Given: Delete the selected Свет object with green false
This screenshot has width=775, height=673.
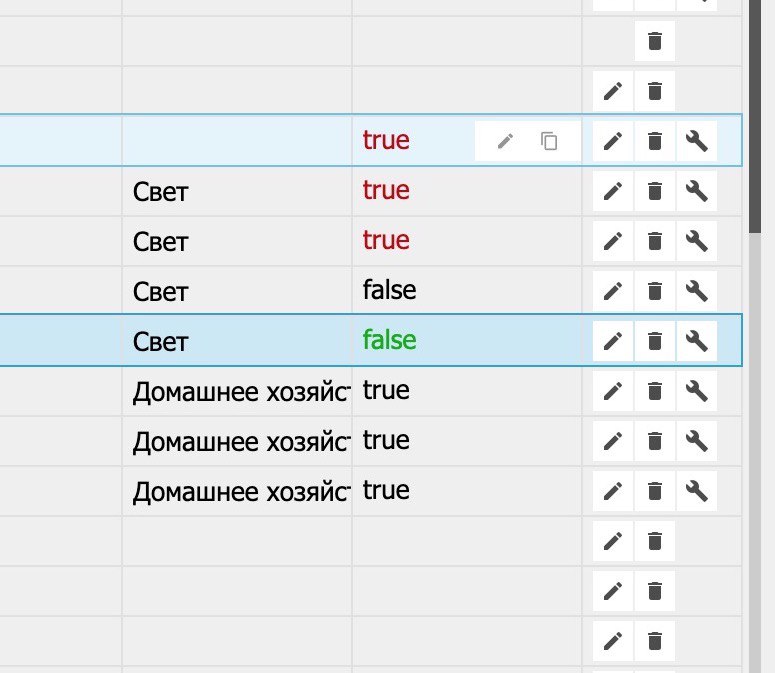Looking at the screenshot, I should 654,341.
